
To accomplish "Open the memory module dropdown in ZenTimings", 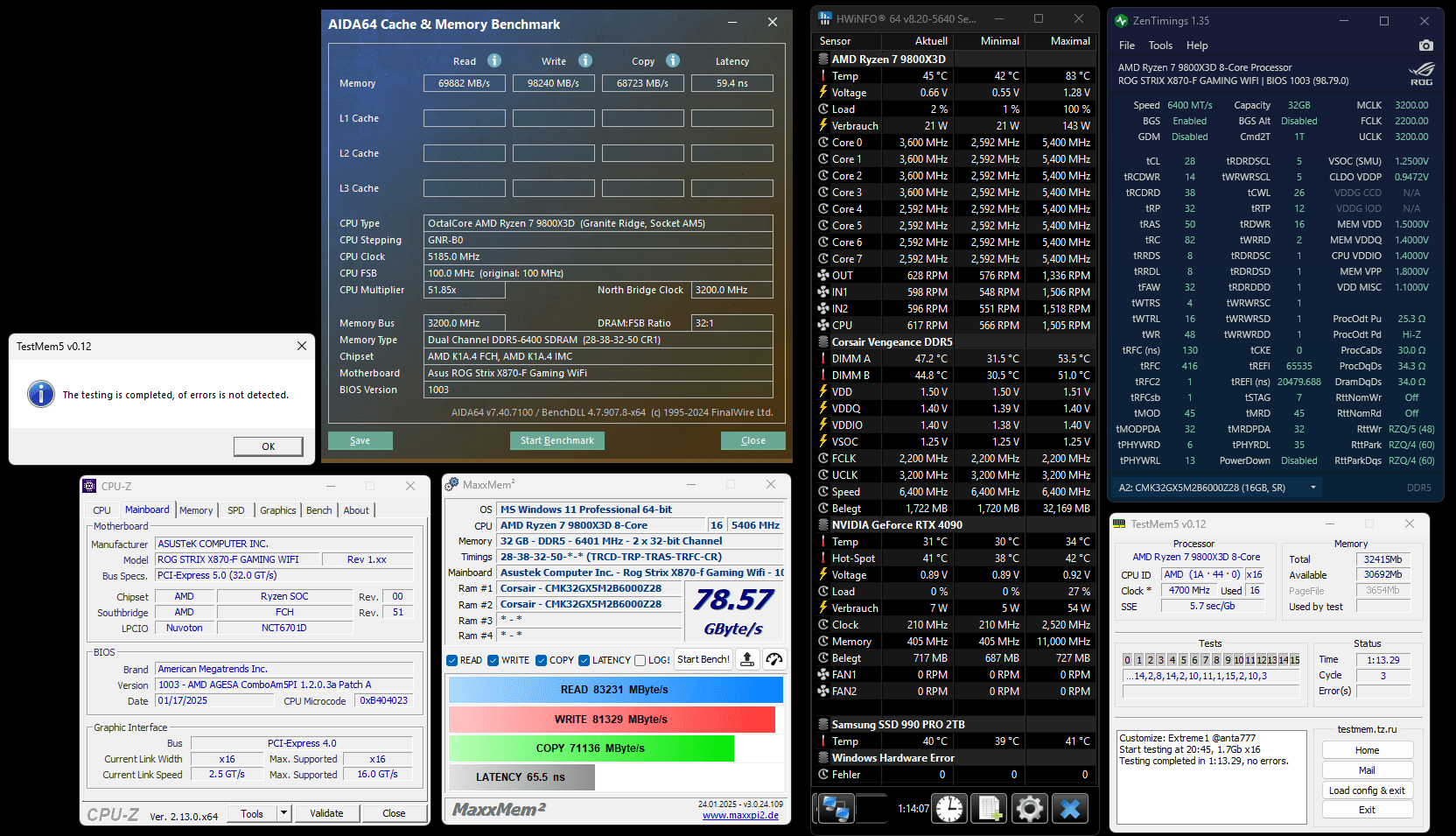I will tap(1312, 488).
